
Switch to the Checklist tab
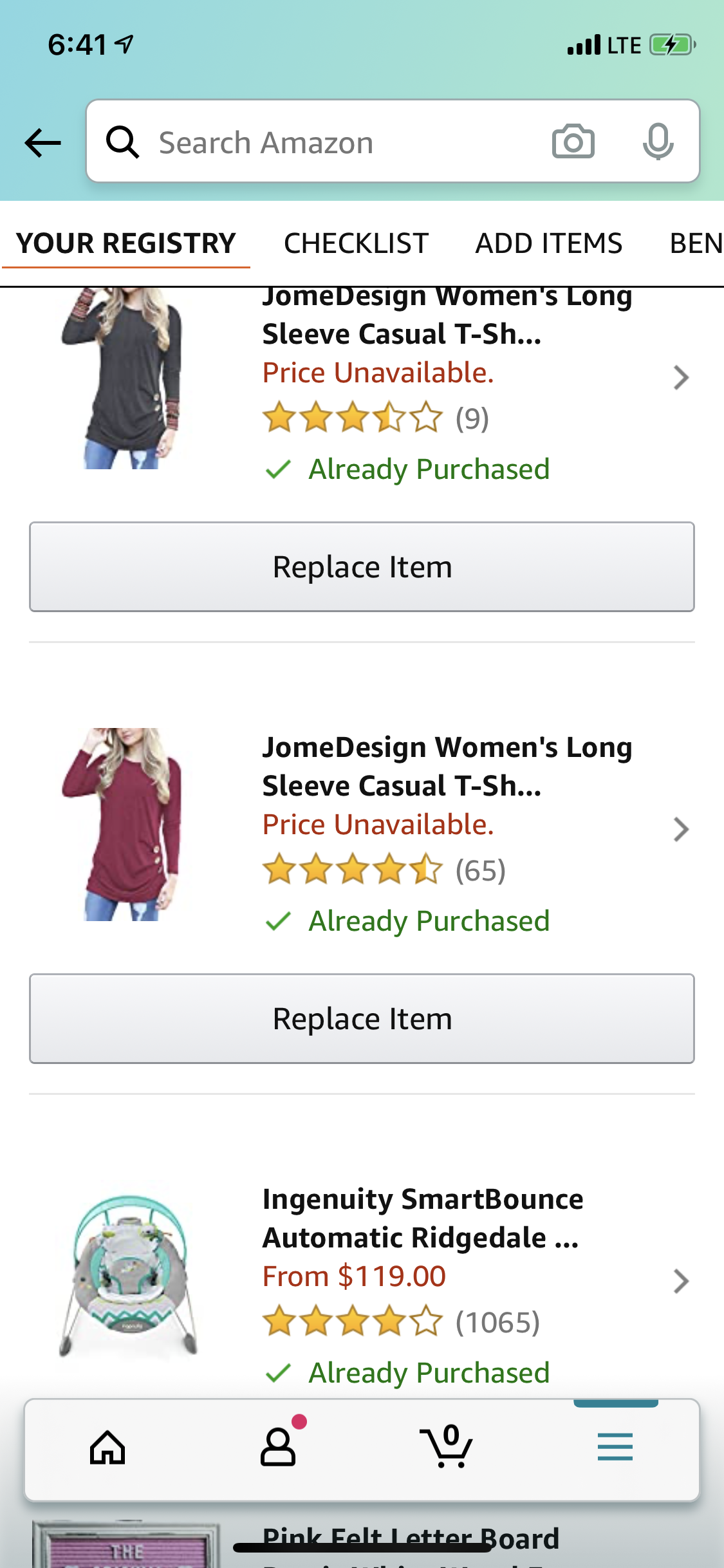[356, 244]
